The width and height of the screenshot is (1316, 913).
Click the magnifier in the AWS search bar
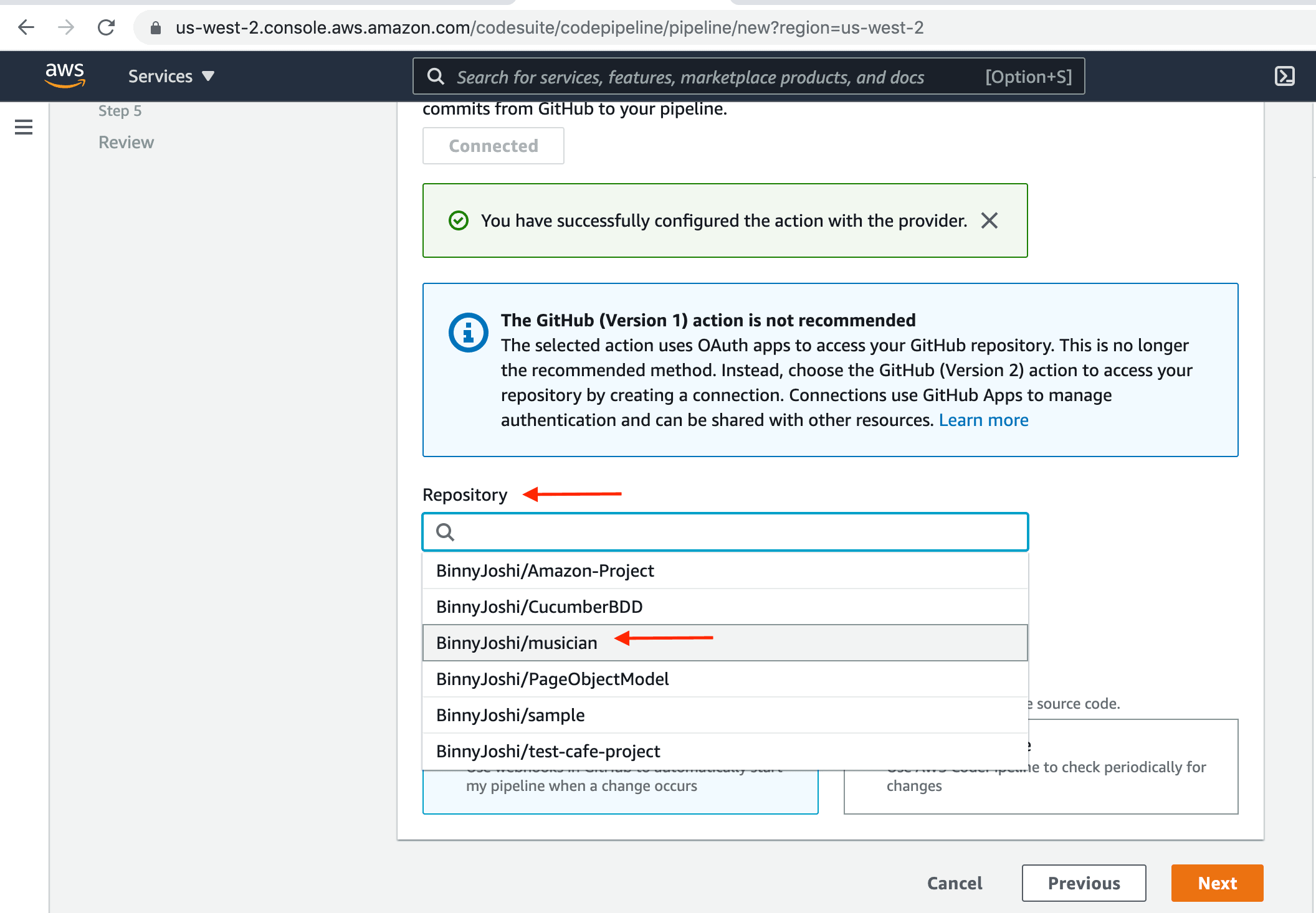click(x=436, y=77)
